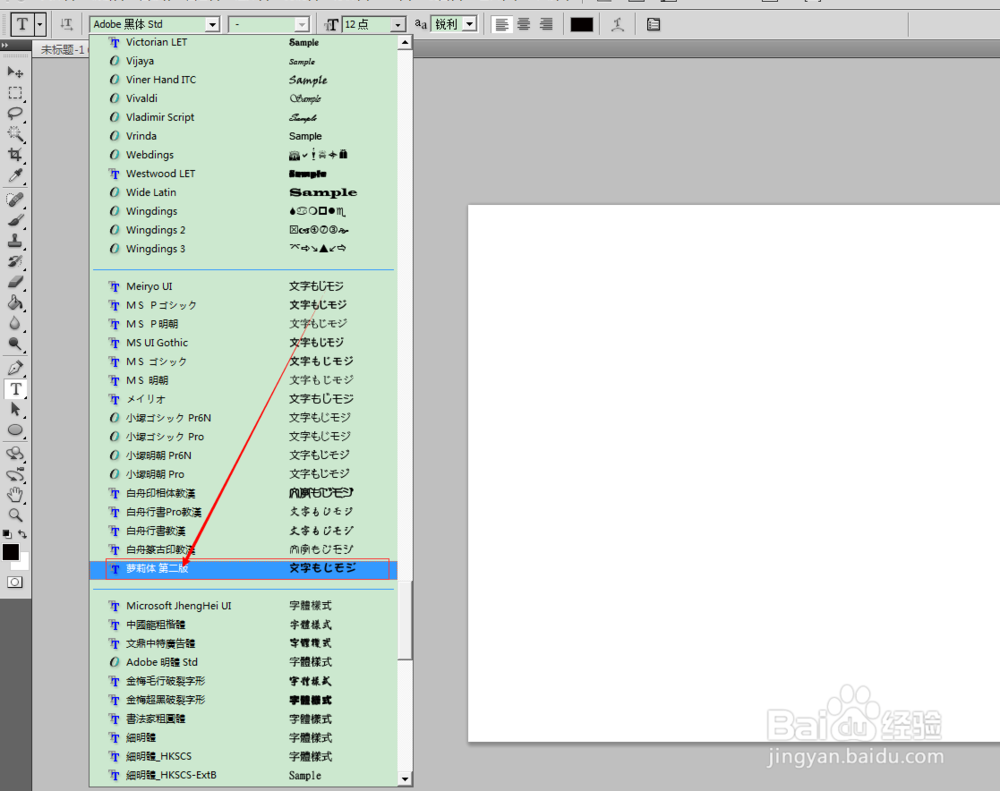Screen dimensions: 1000x791
Task: Select the Rectangular Marquee tool
Action: click(15, 93)
